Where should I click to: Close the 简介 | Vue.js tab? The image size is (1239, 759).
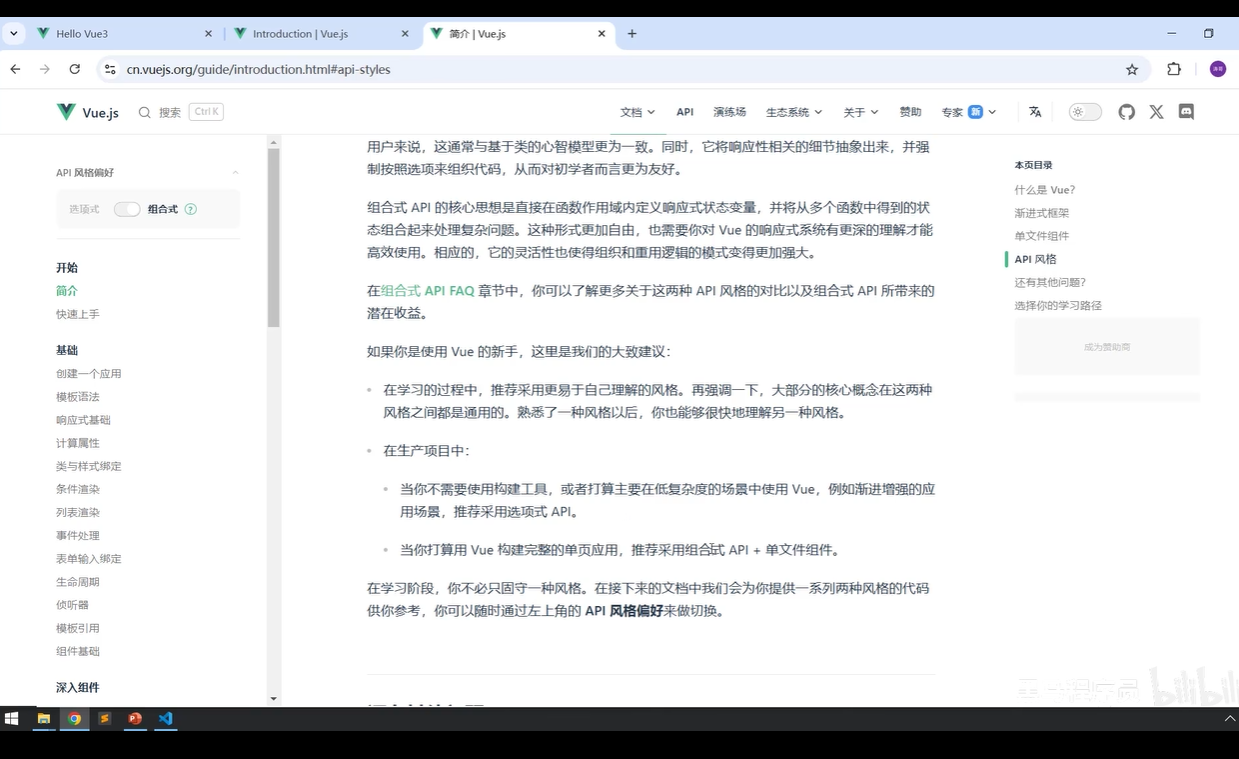(602, 33)
